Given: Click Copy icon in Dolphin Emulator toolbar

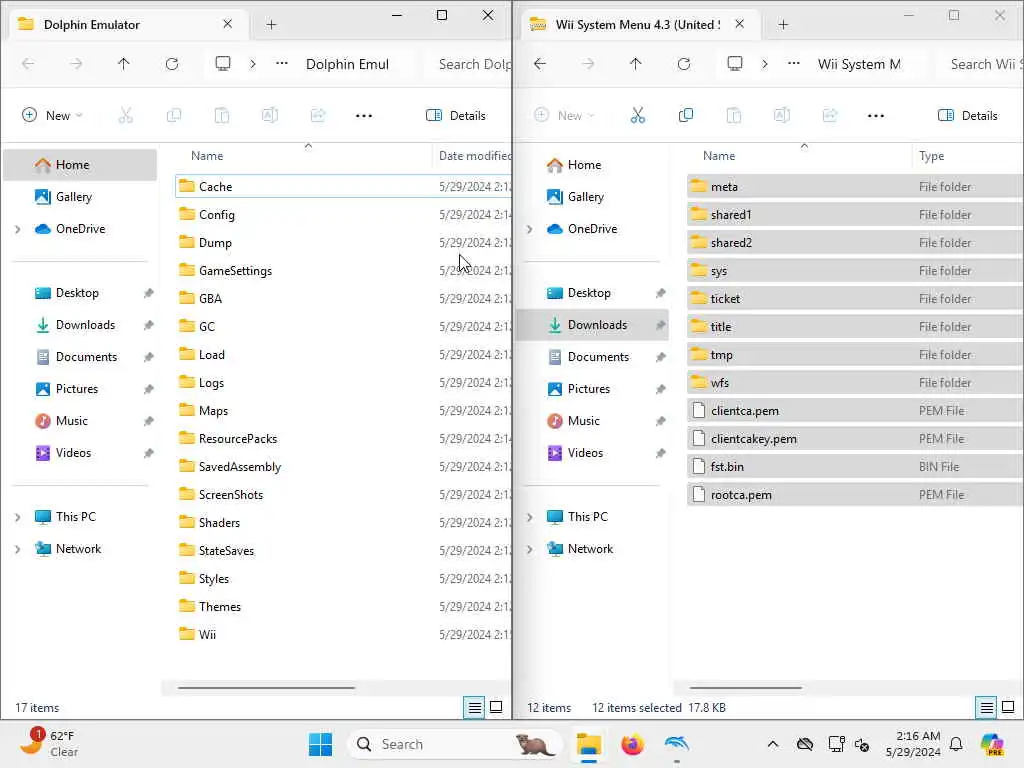Looking at the screenshot, I should 173,116.
